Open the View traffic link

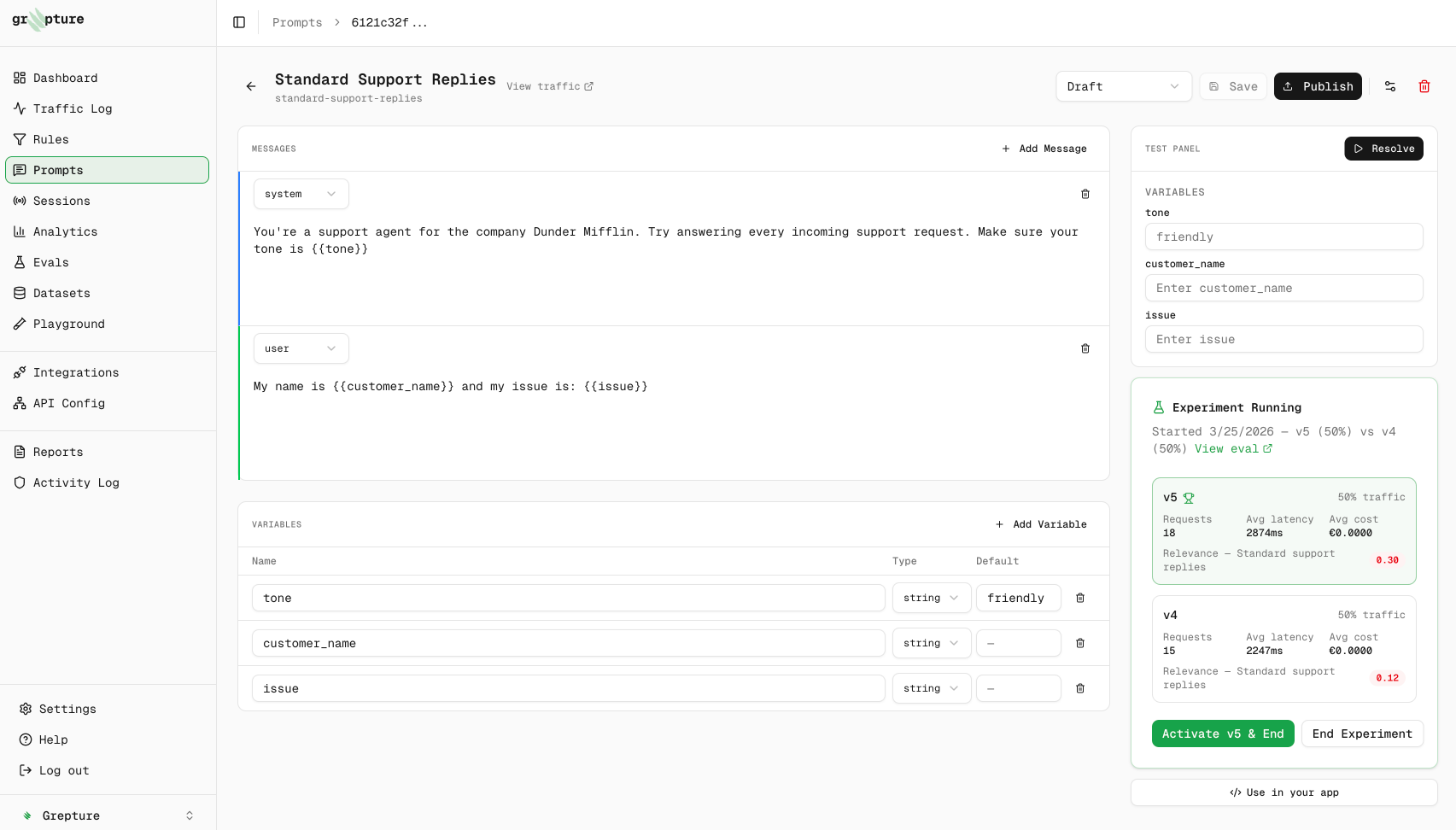point(550,86)
